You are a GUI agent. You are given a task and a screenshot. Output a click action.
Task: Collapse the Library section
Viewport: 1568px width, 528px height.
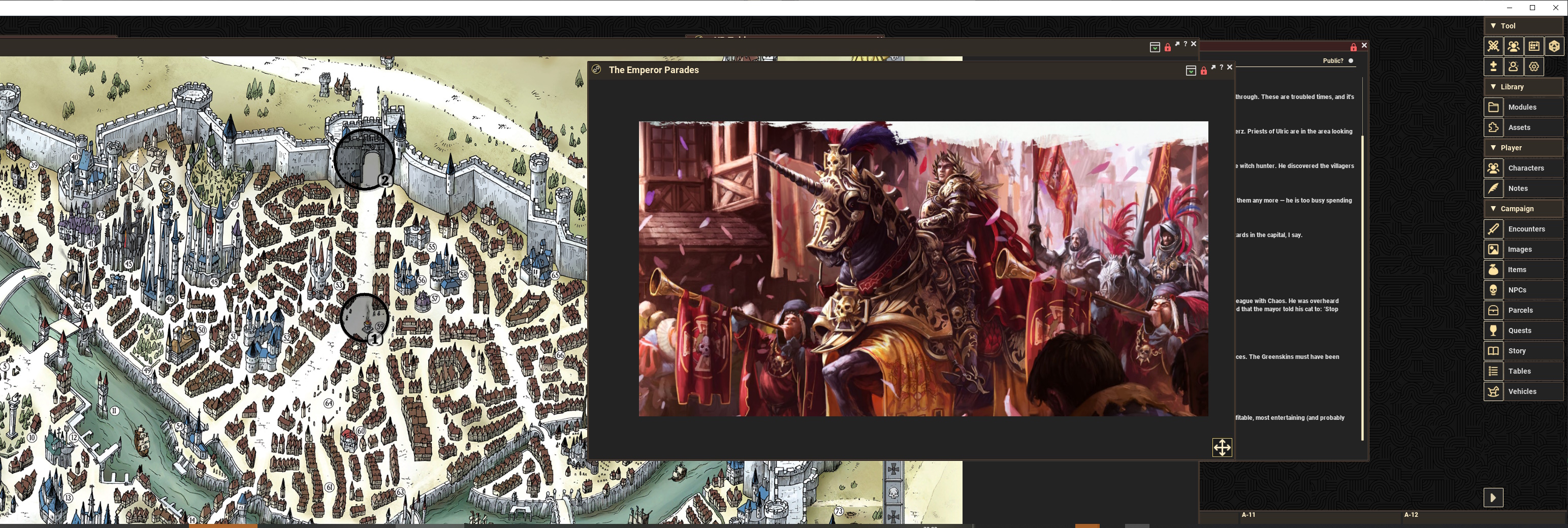pyautogui.click(x=1493, y=86)
